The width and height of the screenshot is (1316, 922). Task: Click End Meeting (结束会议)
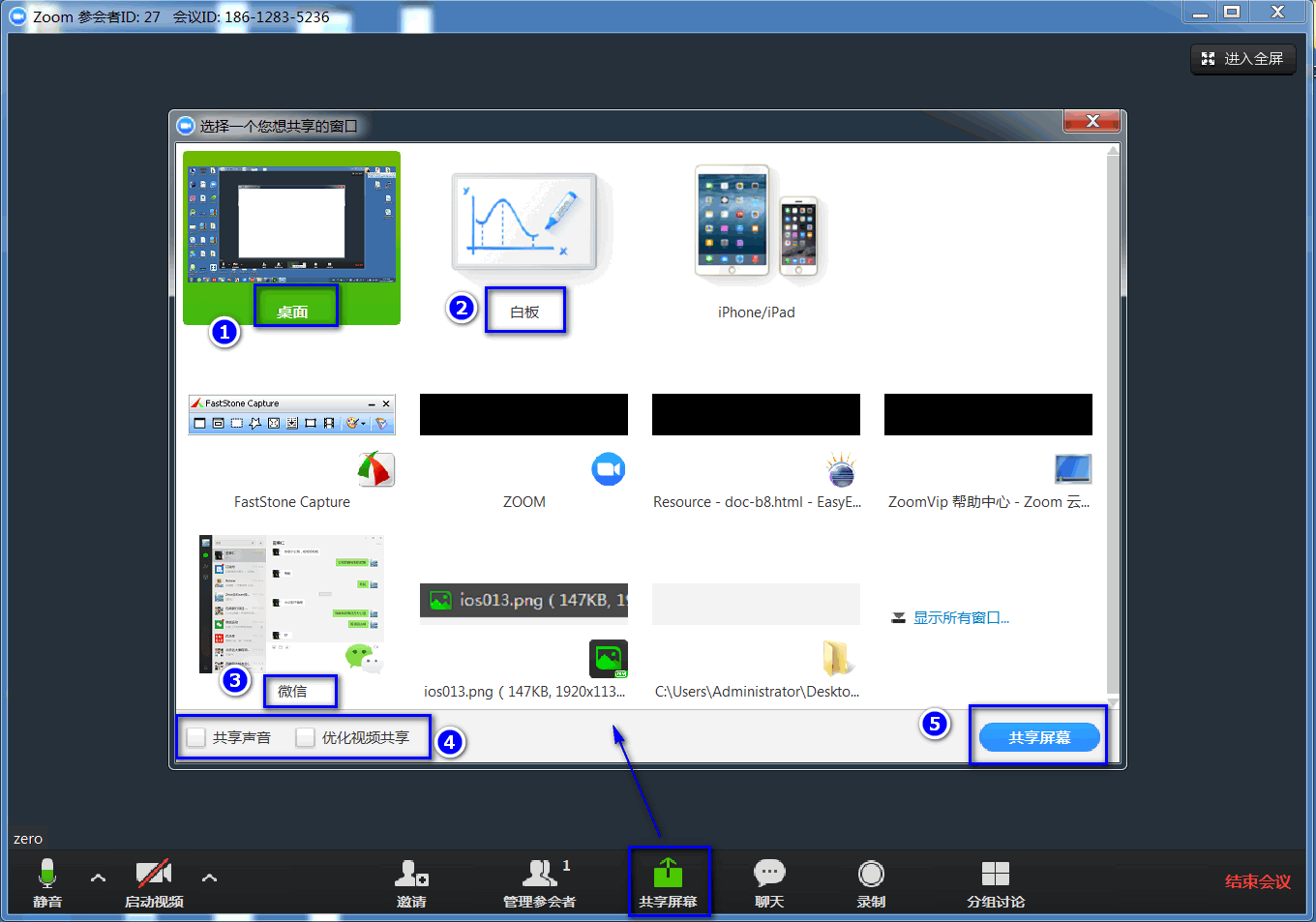point(1257,881)
